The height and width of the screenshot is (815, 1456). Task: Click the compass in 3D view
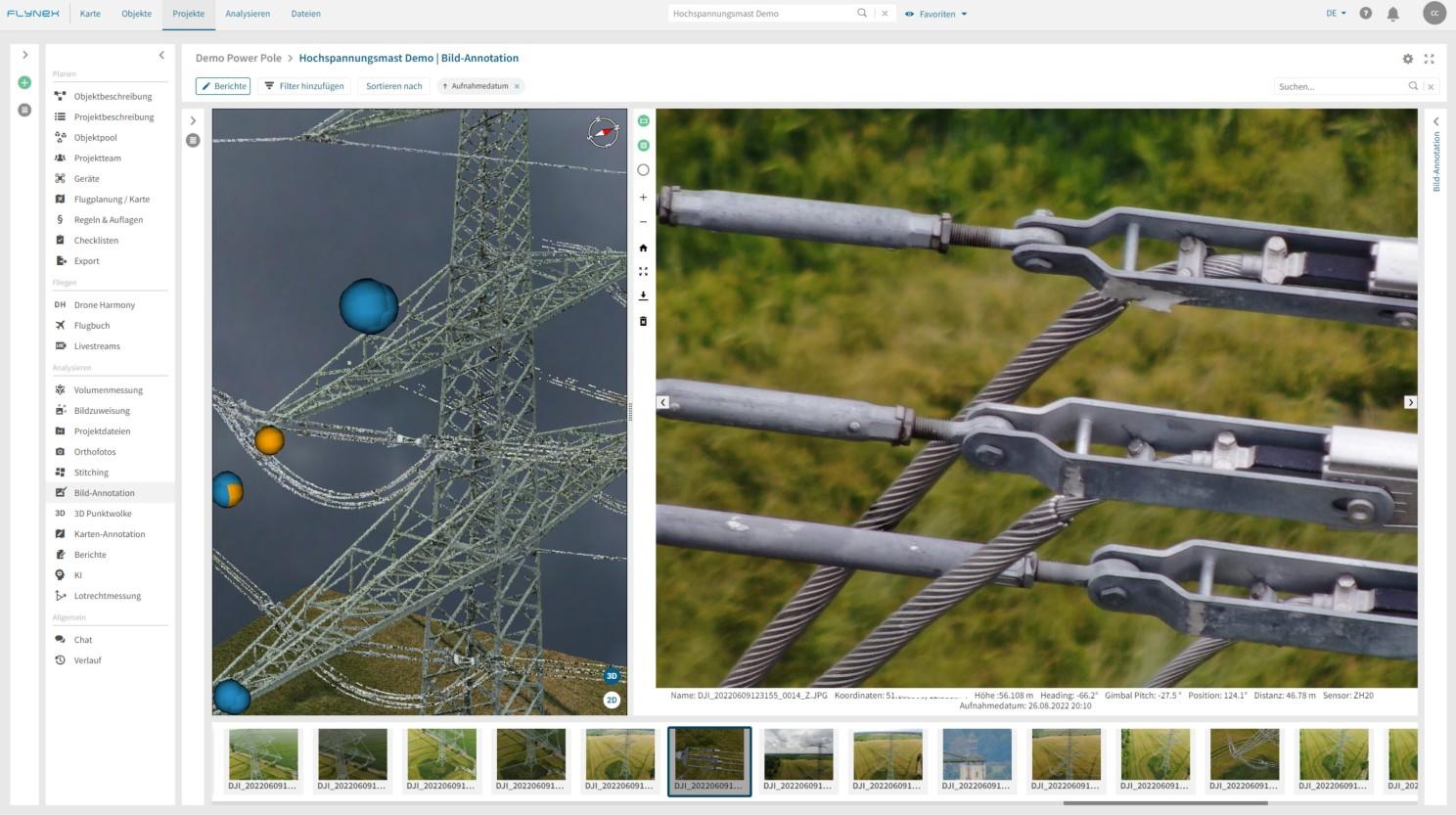coord(604,131)
